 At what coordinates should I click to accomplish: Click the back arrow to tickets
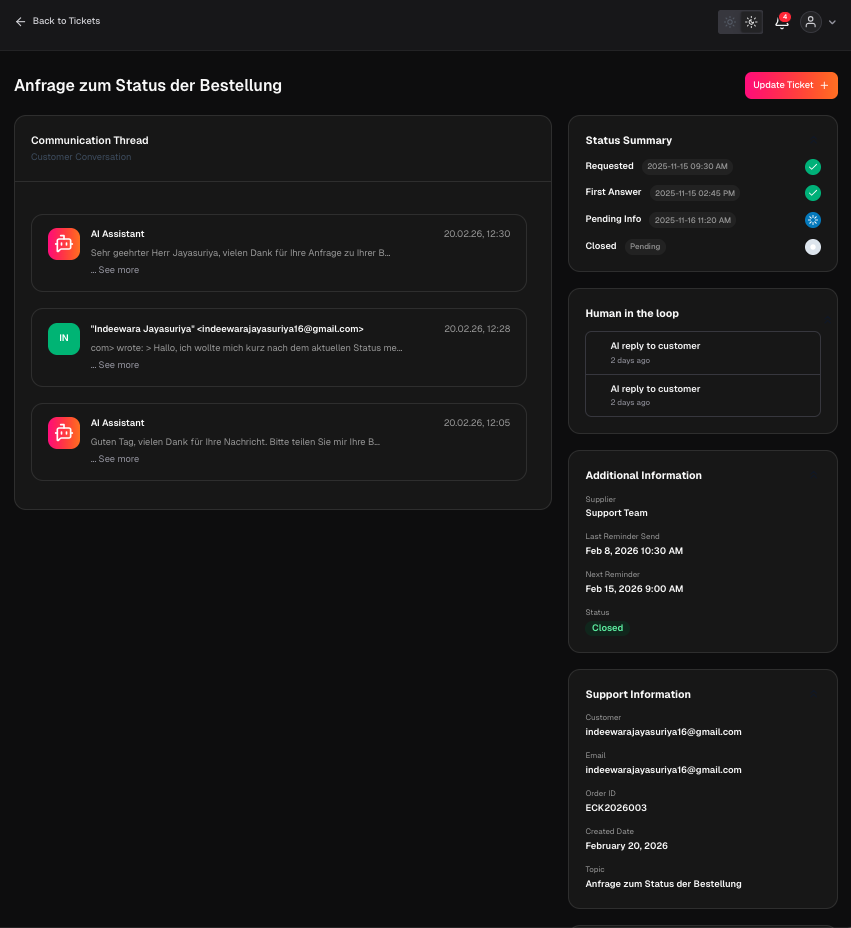click(20, 21)
